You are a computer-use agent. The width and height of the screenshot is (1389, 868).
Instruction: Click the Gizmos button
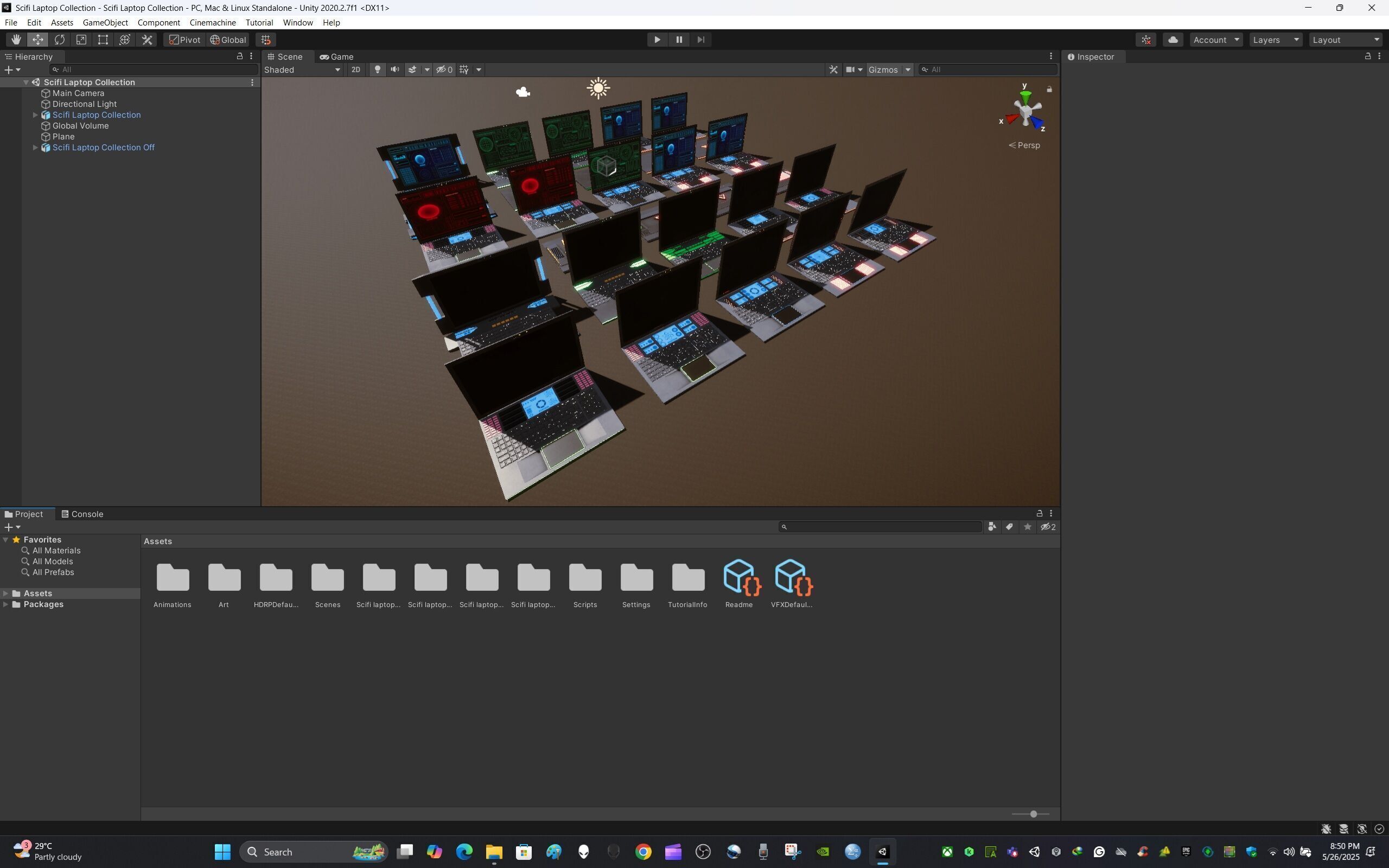coord(883,69)
